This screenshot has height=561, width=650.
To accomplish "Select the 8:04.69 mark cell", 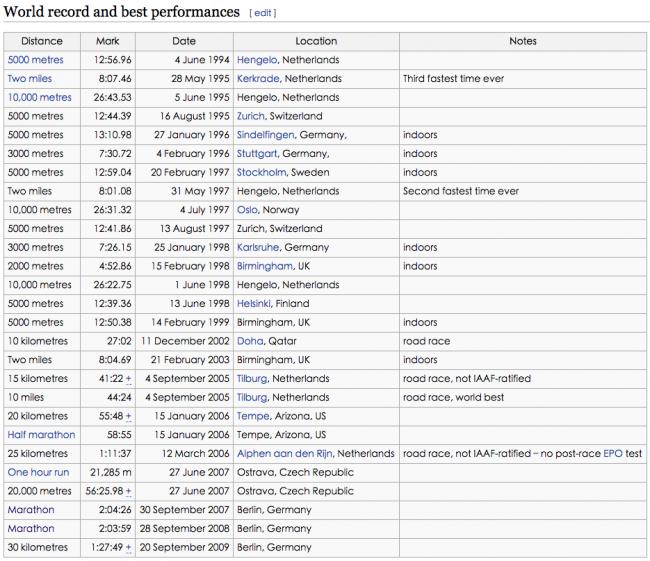I will pyautogui.click(x=108, y=360).
